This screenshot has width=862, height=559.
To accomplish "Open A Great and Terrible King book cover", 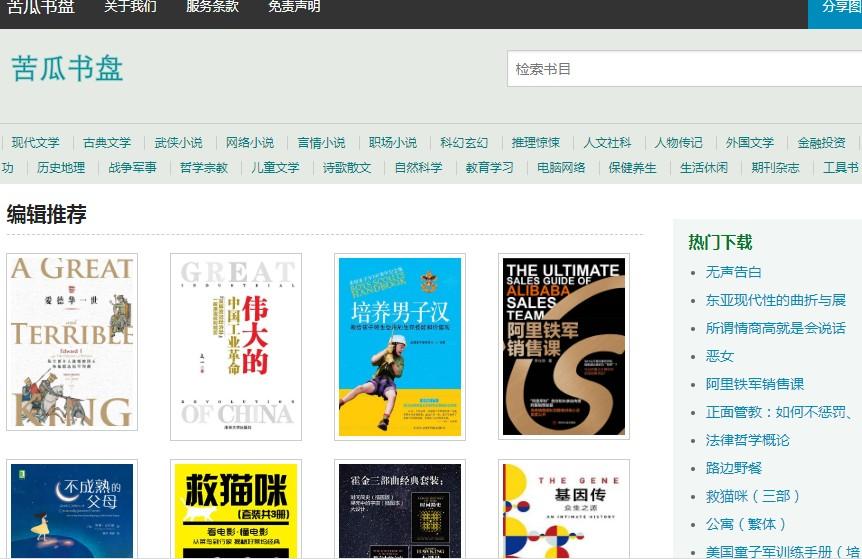I will click(72, 342).
